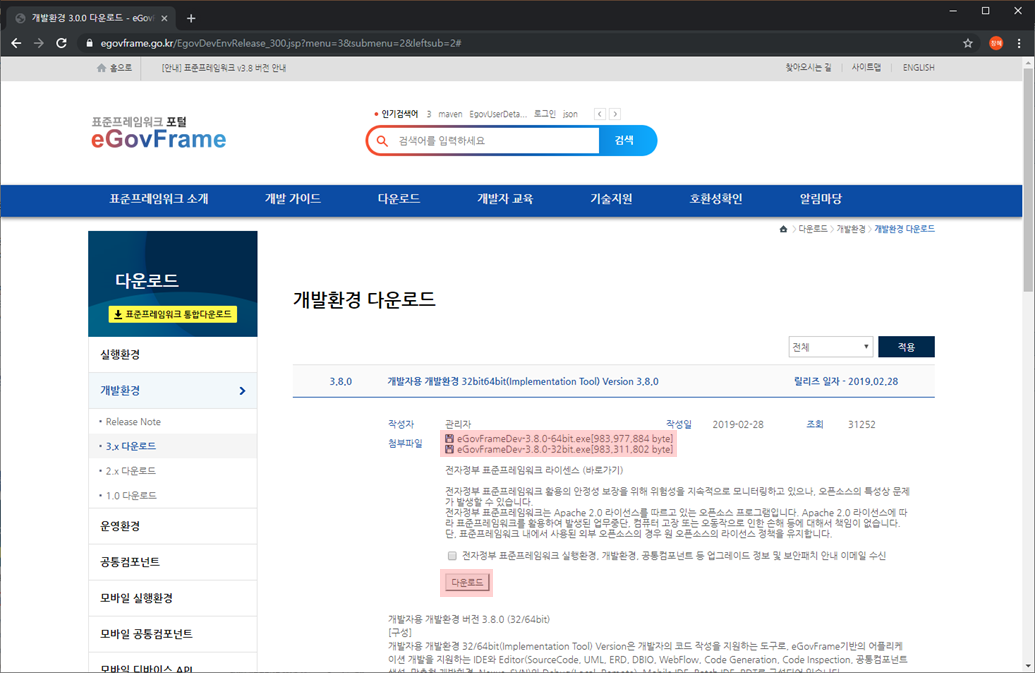Select 2.x 다운로드 sidebar item

click(x=131, y=471)
